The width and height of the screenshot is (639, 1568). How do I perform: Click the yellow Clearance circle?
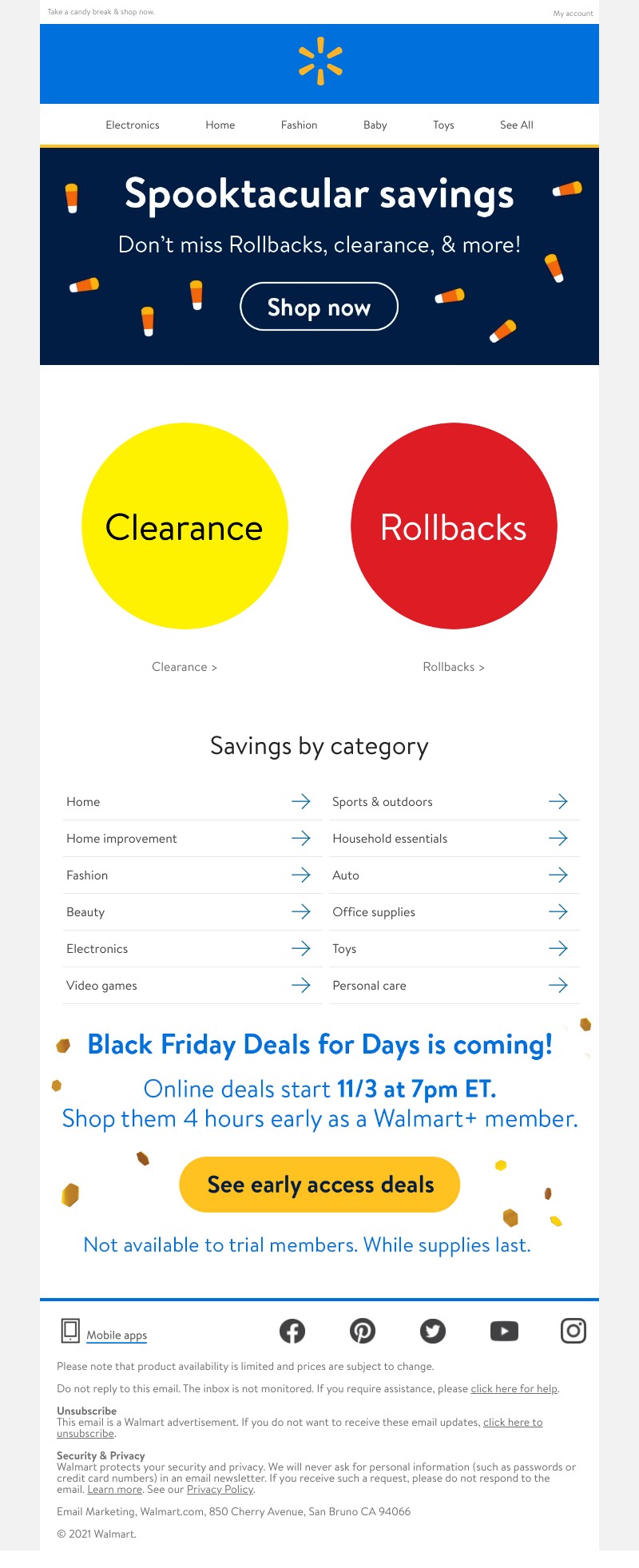[185, 526]
